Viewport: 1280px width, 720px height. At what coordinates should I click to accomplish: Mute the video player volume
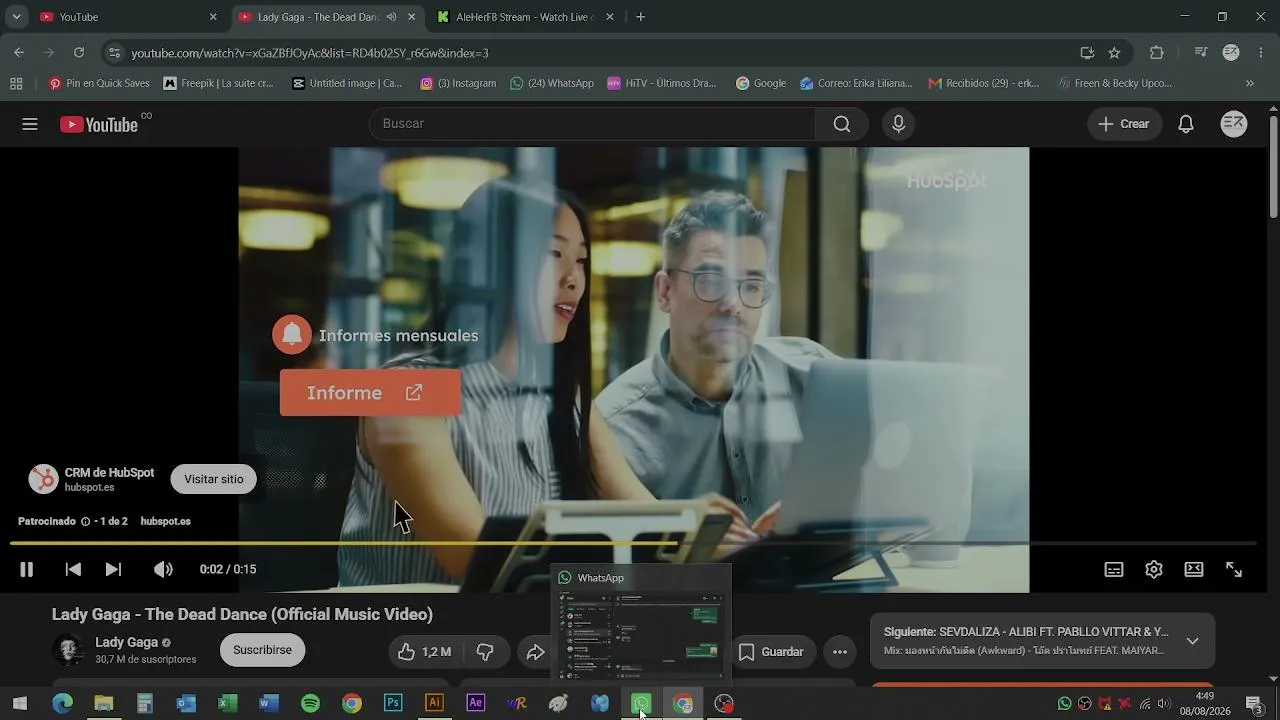pyautogui.click(x=163, y=569)
